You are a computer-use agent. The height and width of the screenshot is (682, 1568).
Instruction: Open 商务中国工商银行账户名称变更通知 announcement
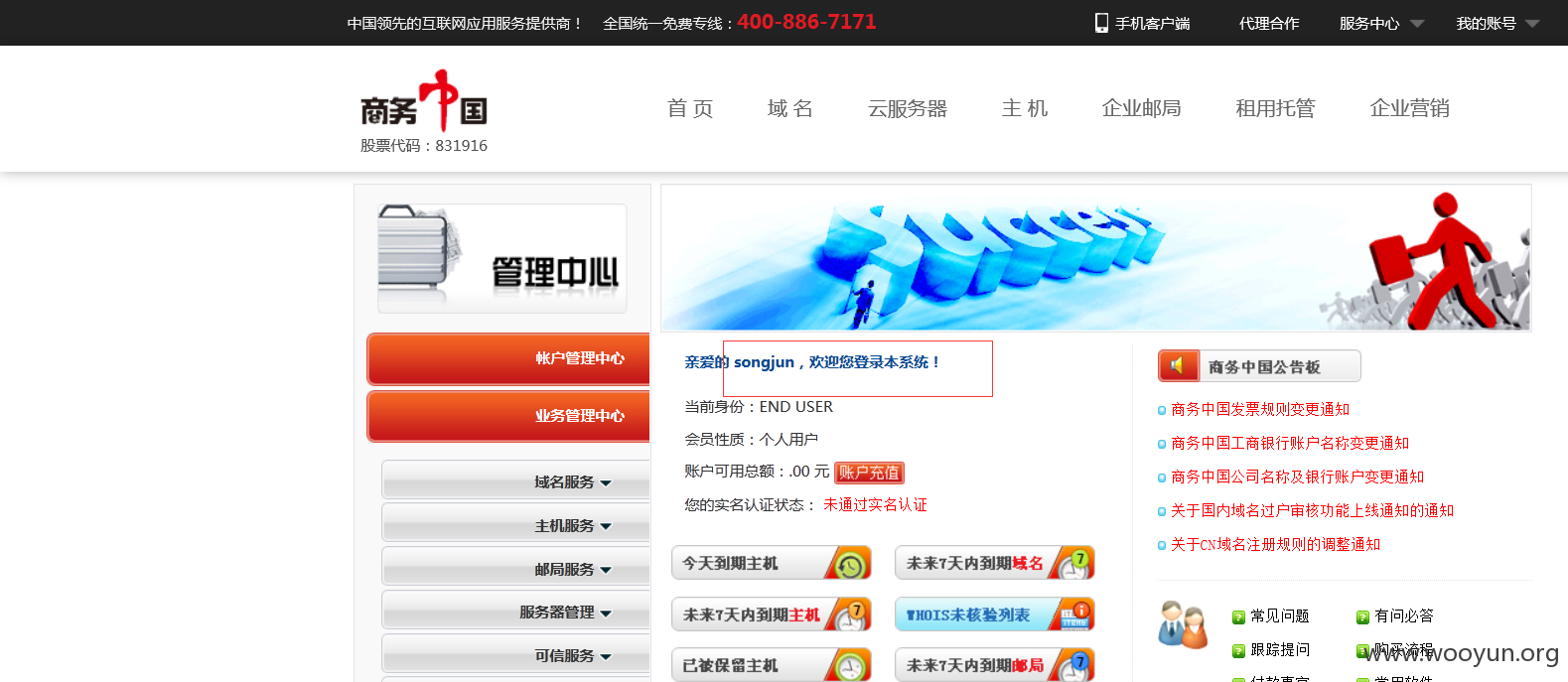pyautogui.click(x=1290, y=444)
